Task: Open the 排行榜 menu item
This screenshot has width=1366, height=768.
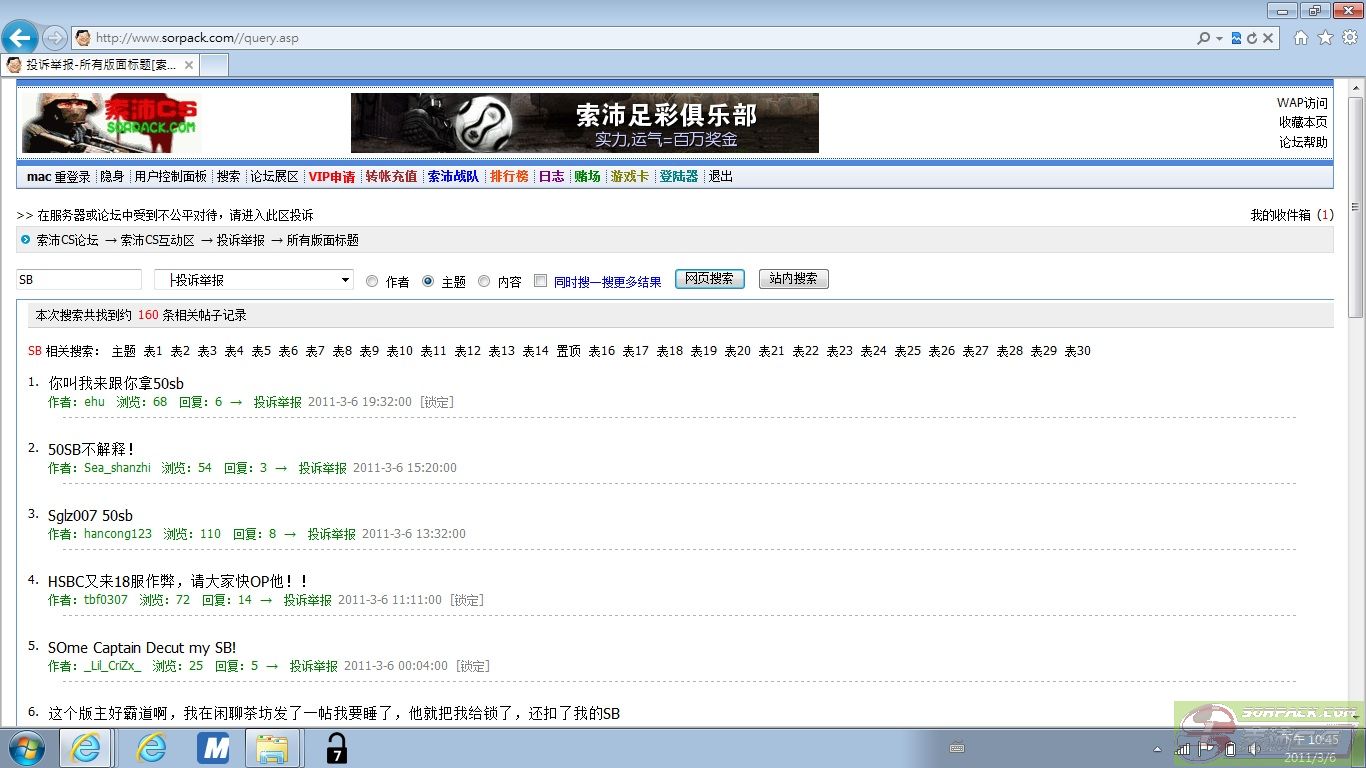Action: (x=509, y=177)
